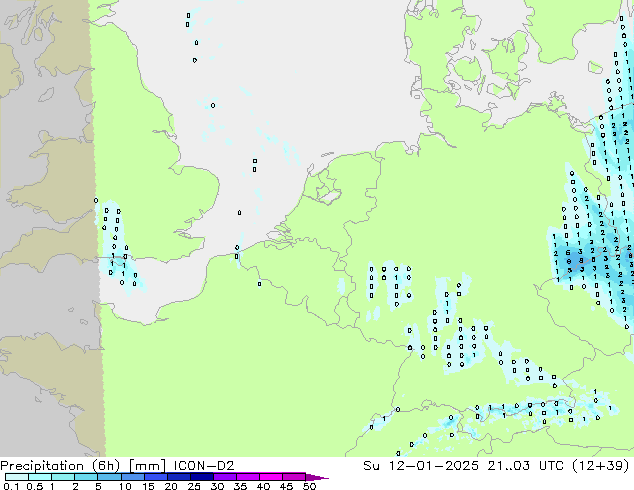This screenshot has width=634, height=490.
Task: Click the 'Precipitation' title text
Action: (42, 466)
